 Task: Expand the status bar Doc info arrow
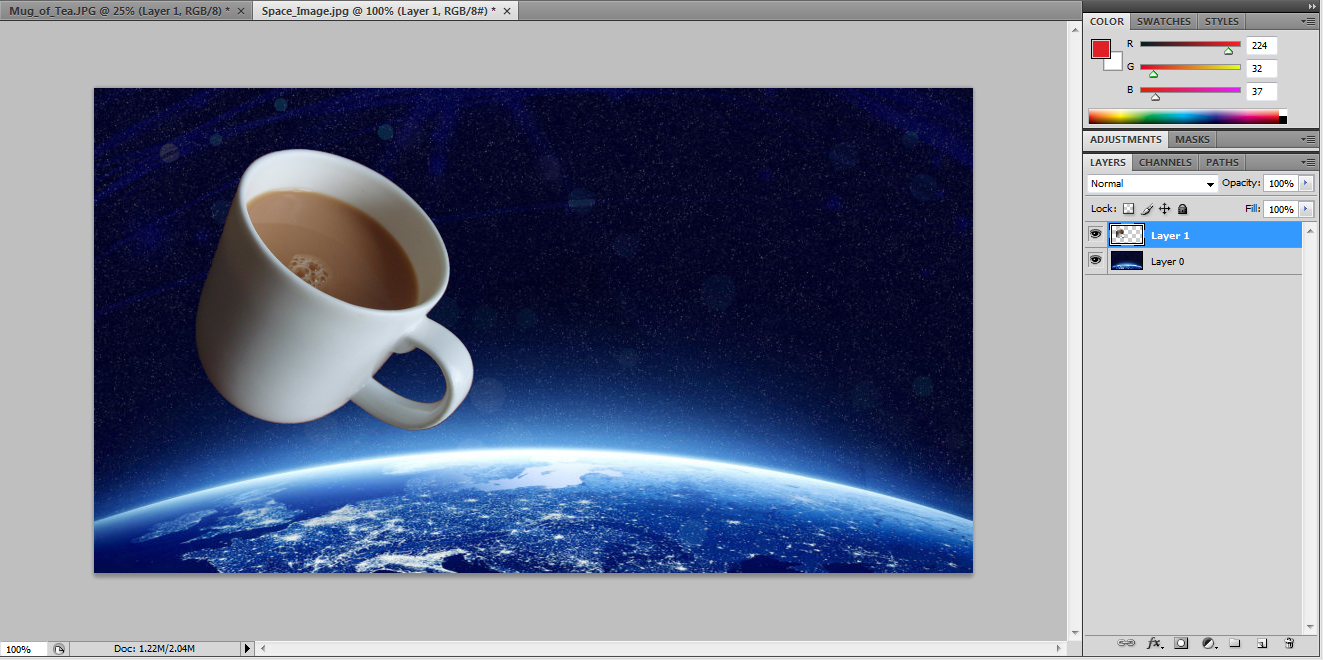click(248, 649)
